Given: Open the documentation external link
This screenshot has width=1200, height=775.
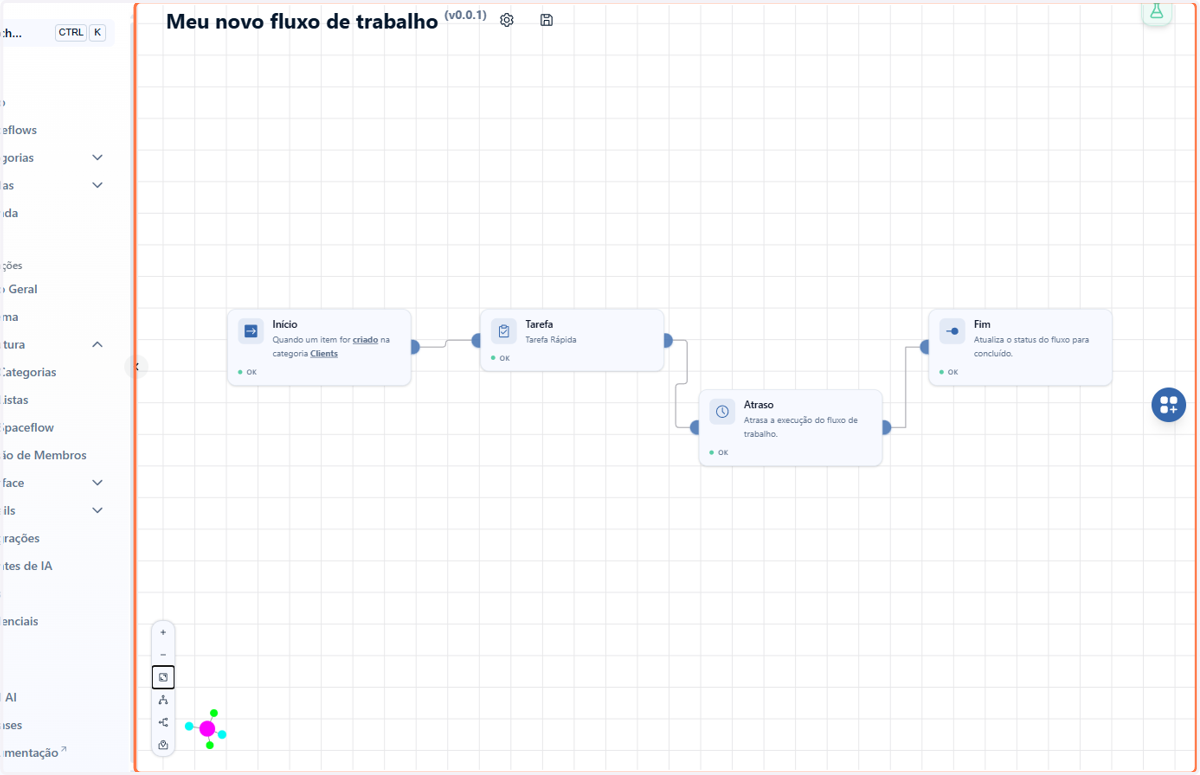Looking at the screenshot, I should tap(34, 752).
